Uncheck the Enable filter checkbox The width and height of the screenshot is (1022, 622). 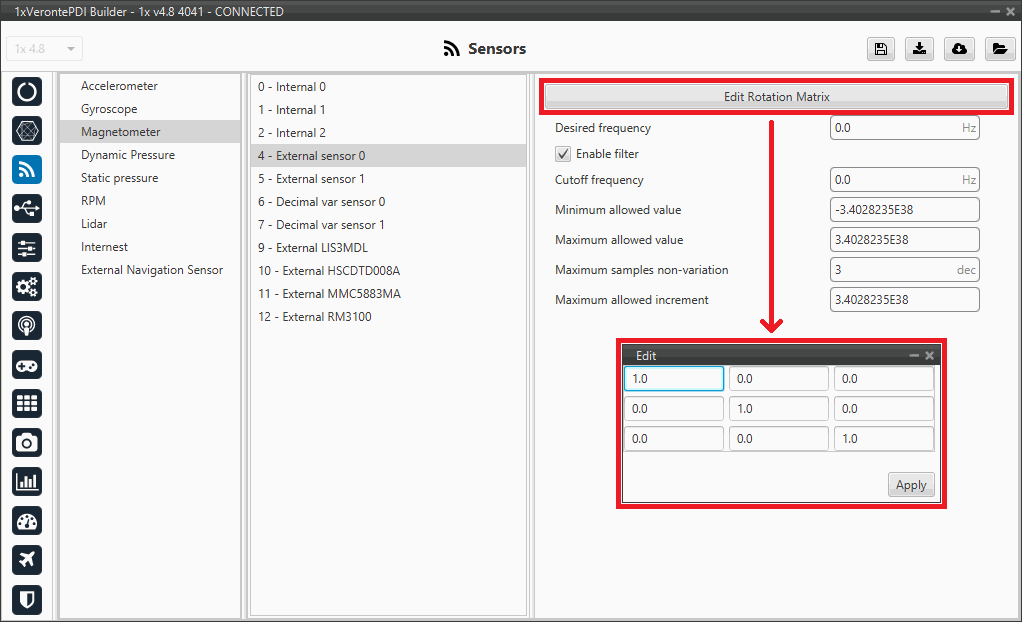click(563, 154)
